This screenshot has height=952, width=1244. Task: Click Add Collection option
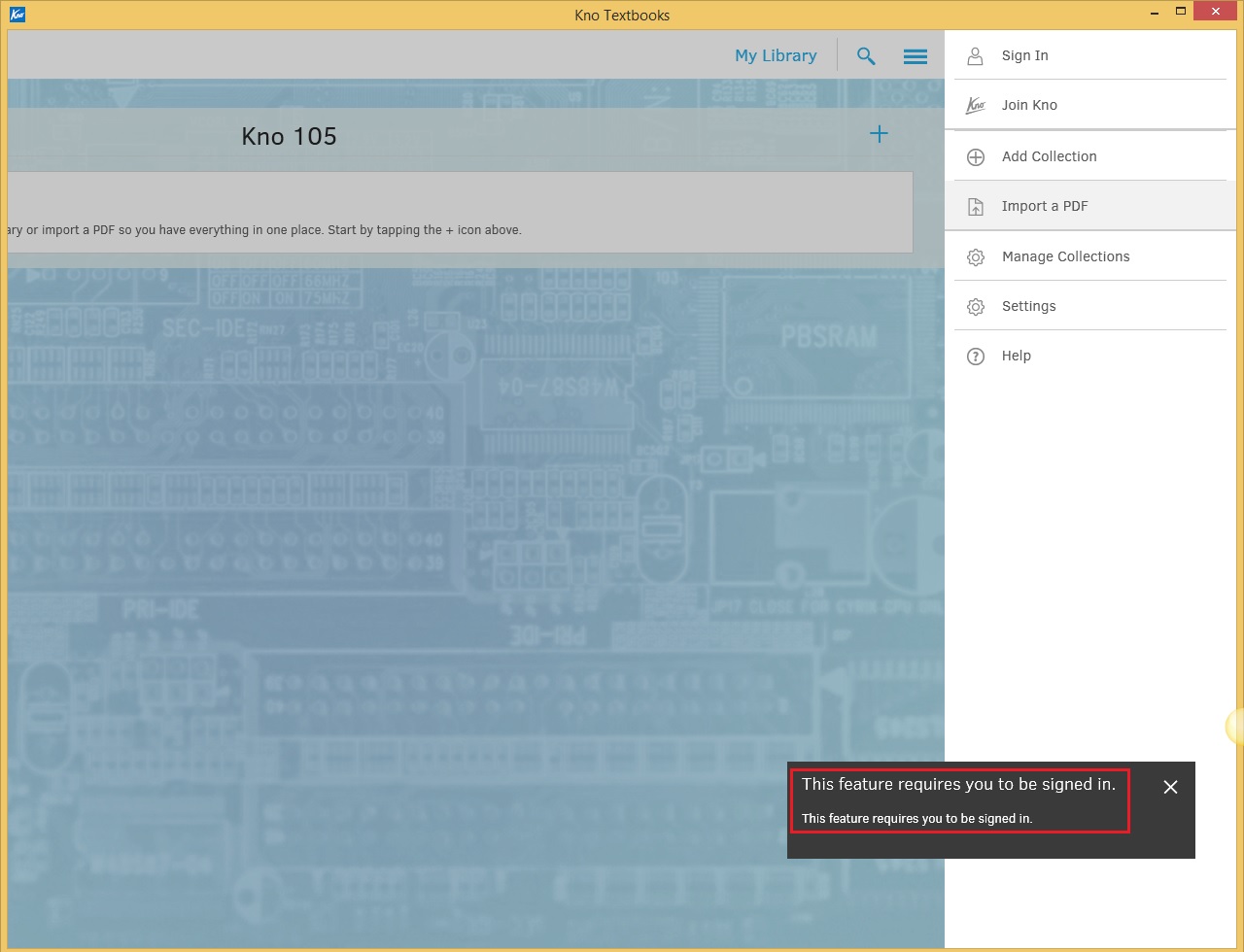[1089, 156]
